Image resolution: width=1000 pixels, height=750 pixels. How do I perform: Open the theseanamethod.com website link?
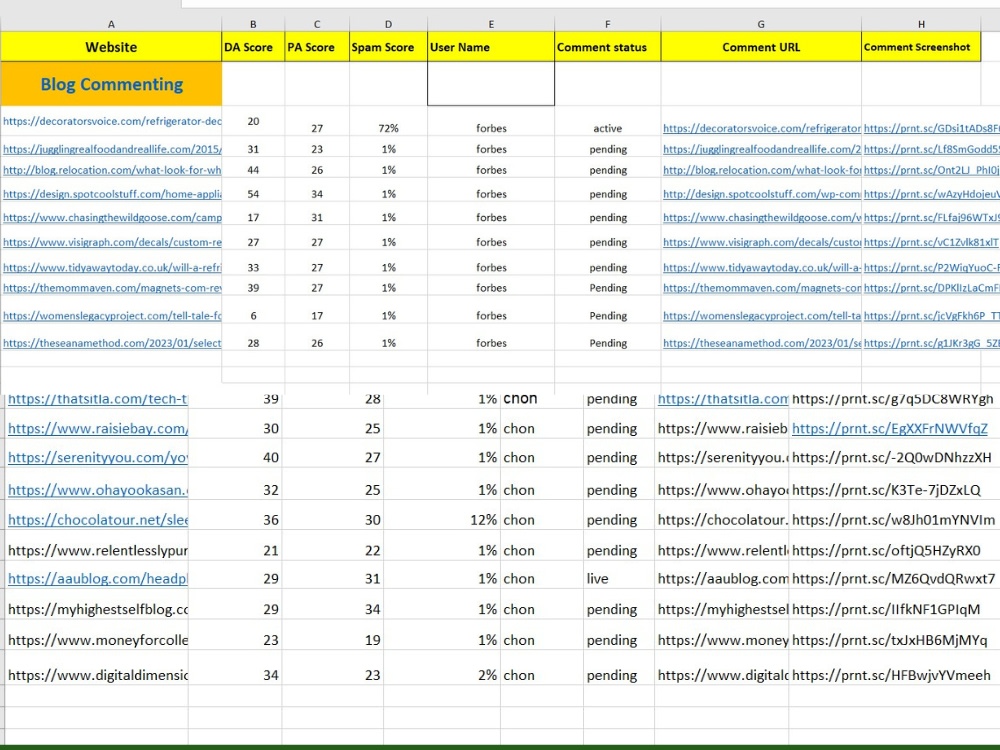pos(112,343)
